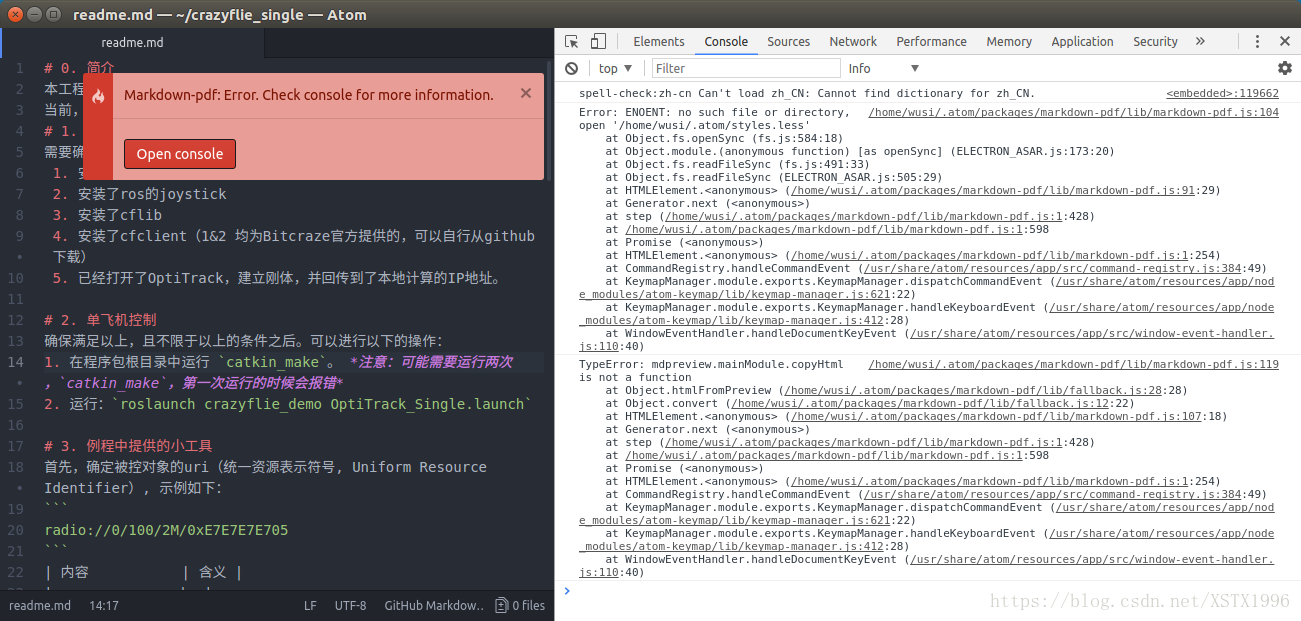
Task: Toggle the device toolbar icon in DevTools
Action: 598,41
